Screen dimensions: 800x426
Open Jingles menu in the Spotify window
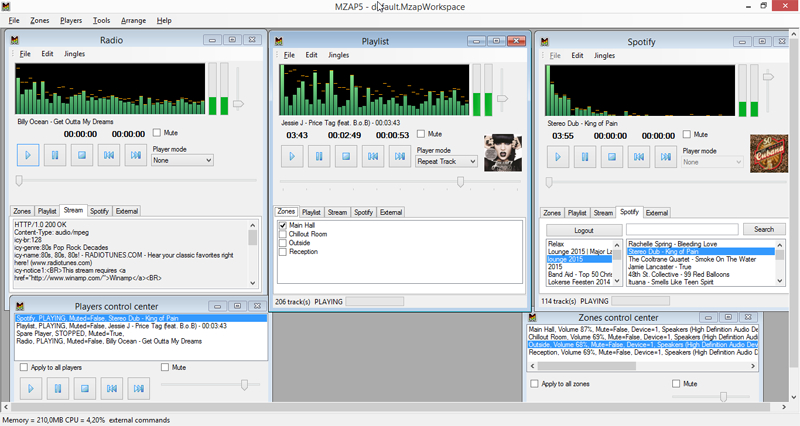(x=604, y=55)
